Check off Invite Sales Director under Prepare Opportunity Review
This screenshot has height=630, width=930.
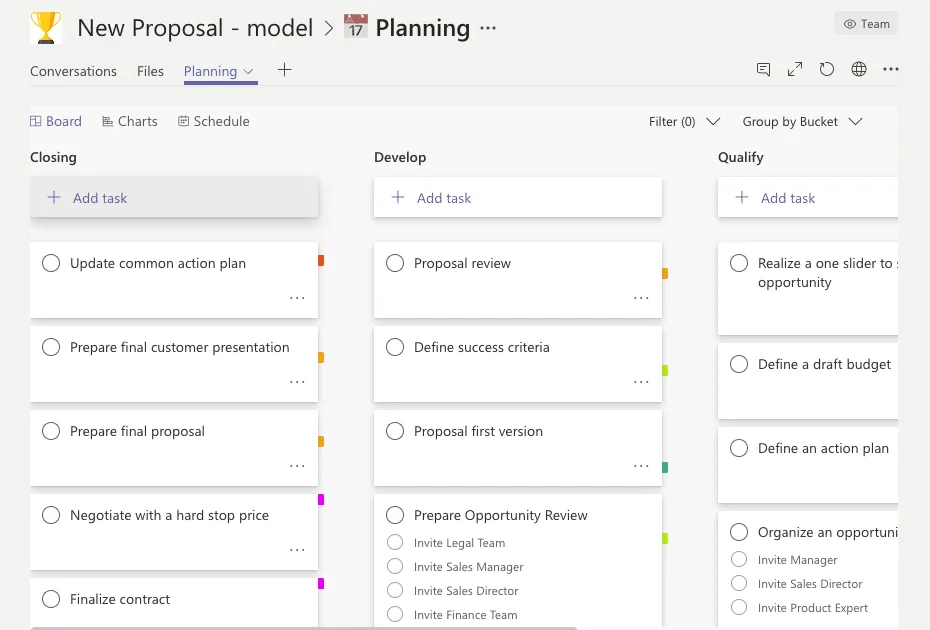pos(395,590)
